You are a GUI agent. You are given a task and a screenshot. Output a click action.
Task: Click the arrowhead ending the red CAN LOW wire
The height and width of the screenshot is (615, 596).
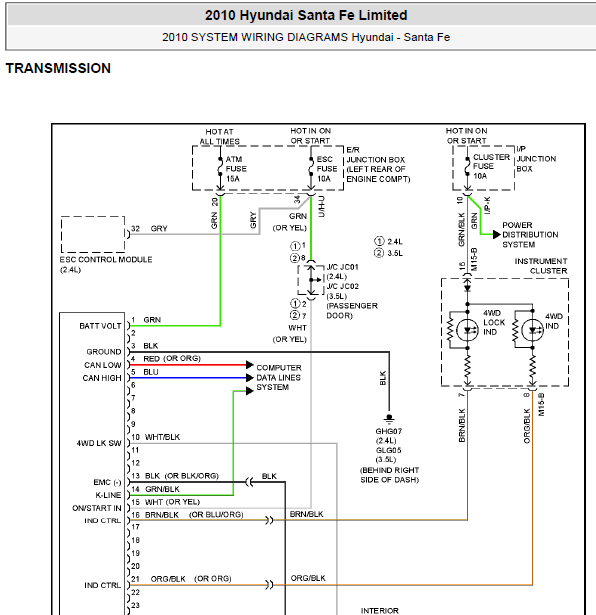click(x=250, y=365)
